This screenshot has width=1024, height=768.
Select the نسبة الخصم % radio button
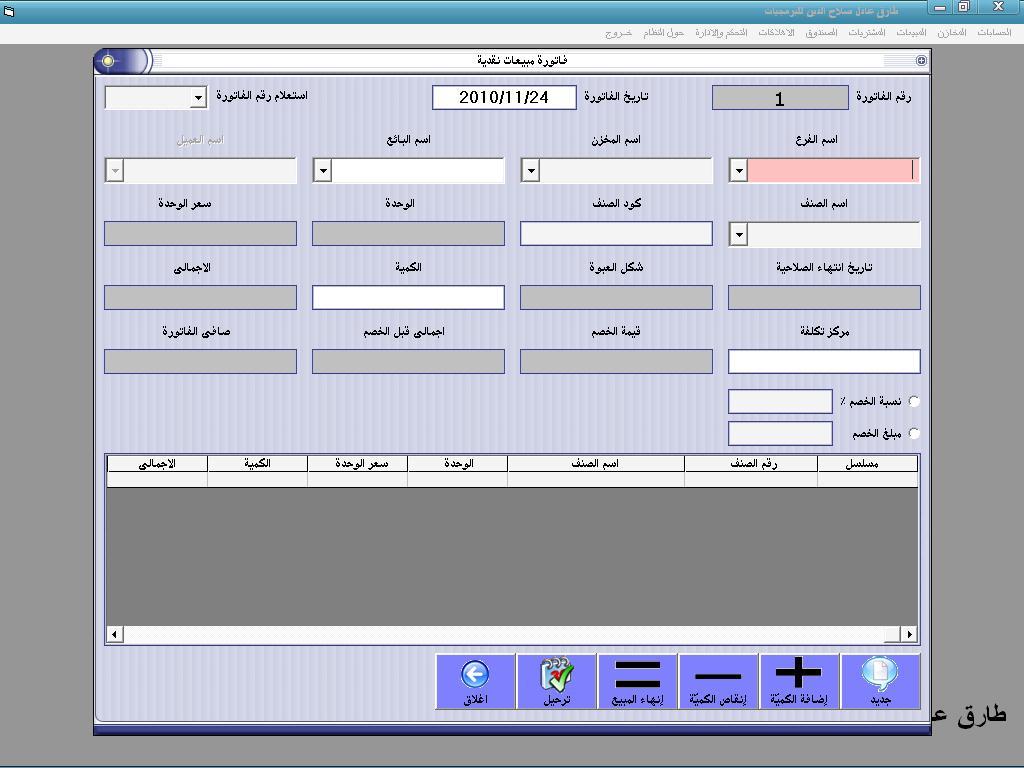click(x=914, y=401)
